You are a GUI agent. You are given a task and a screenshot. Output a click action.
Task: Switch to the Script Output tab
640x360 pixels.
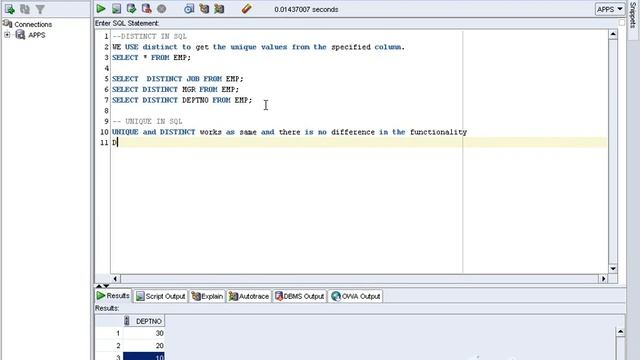[160, 296]
